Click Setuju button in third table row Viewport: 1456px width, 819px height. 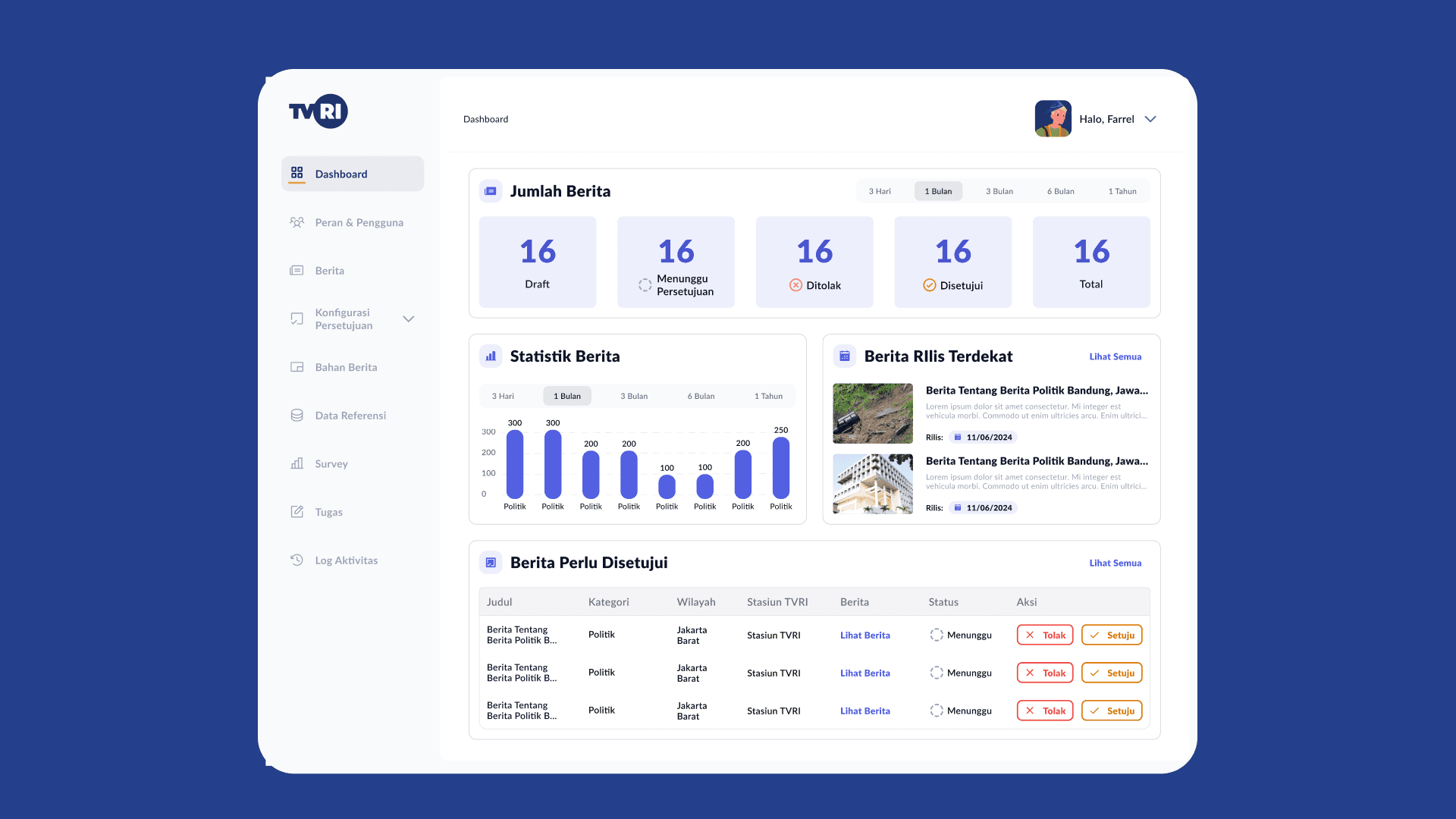tap(1111, 711)
